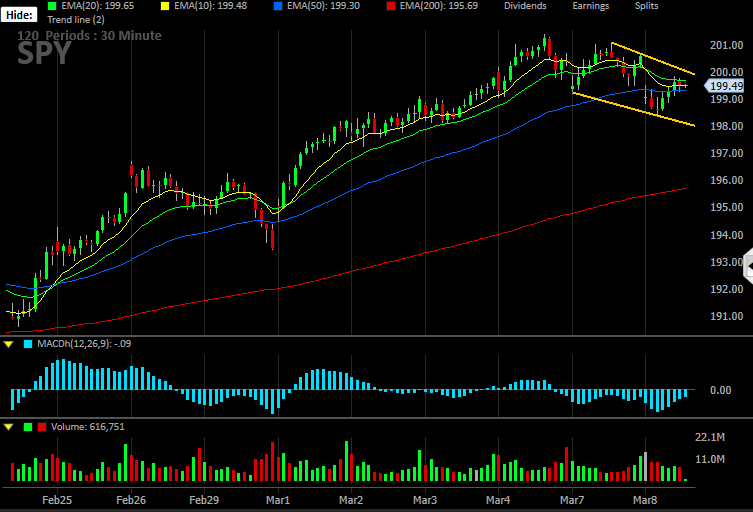This screenshot has width=753, height=512.
Task: Click the 201.00 price axis label
Action: [x=727, y=45]
